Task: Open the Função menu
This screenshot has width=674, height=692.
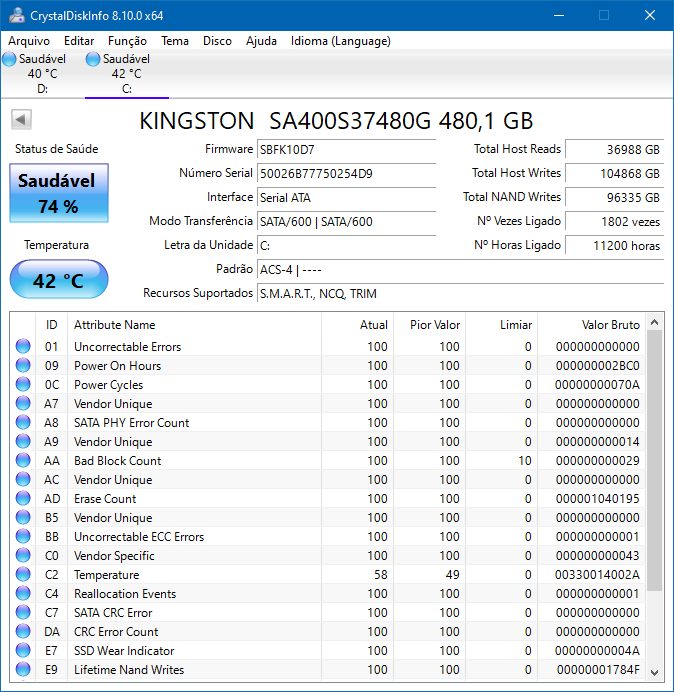Action: pos(127,41)
